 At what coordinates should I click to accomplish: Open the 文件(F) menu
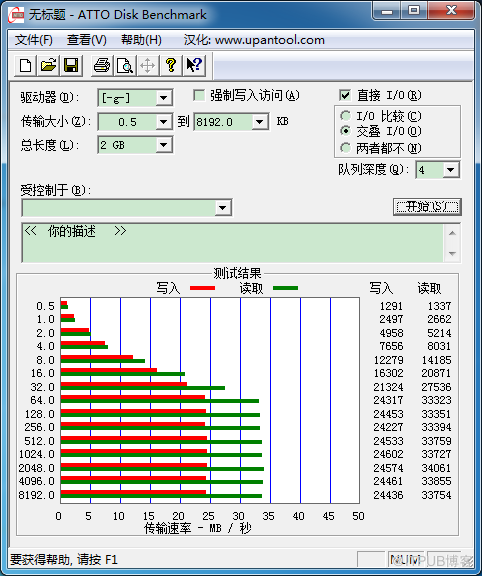pyautogui.click(x=33, y=40)
